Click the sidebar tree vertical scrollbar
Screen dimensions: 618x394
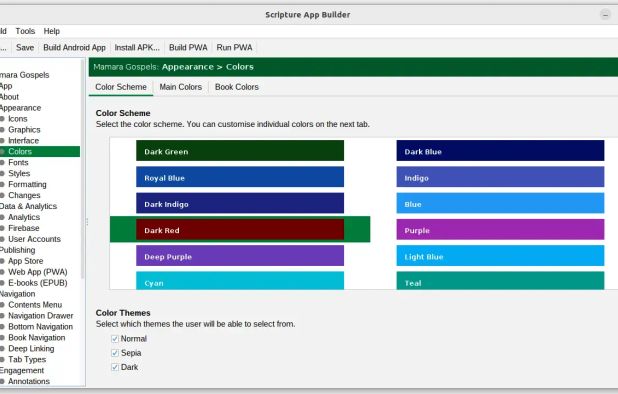click(83, 169)
